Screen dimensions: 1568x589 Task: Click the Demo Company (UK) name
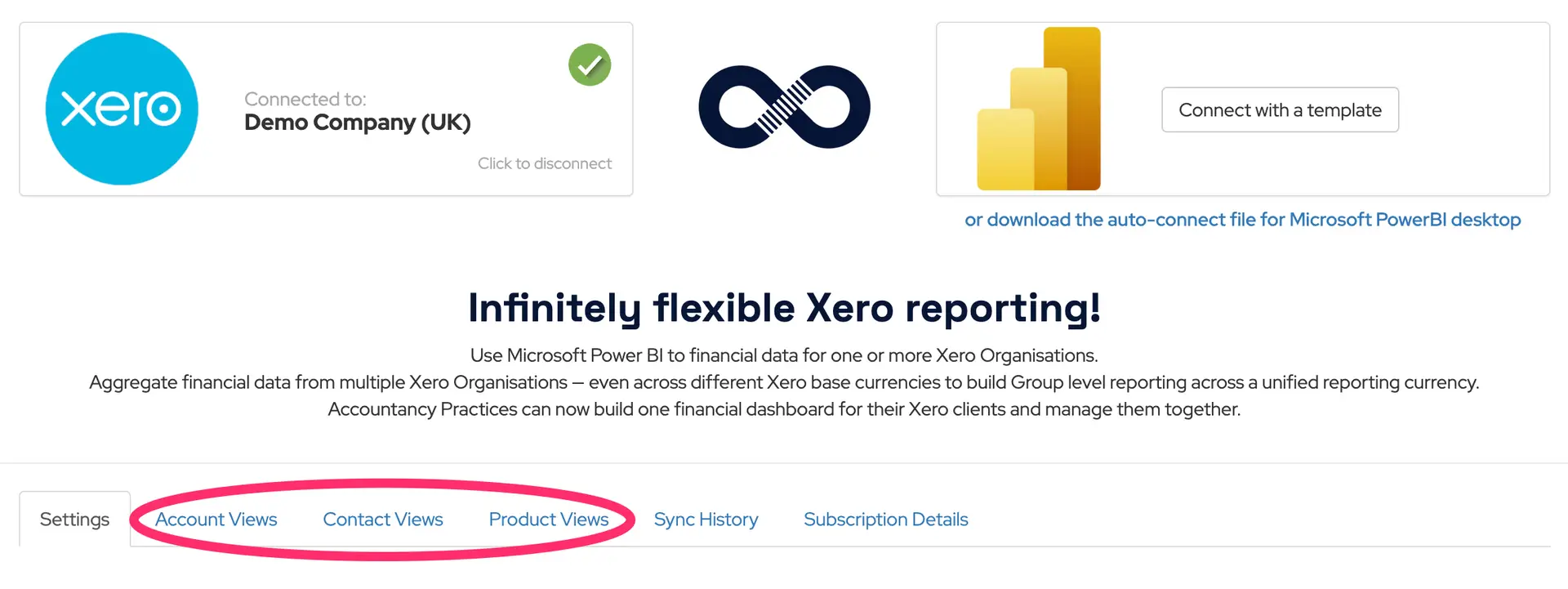[358, 123]
